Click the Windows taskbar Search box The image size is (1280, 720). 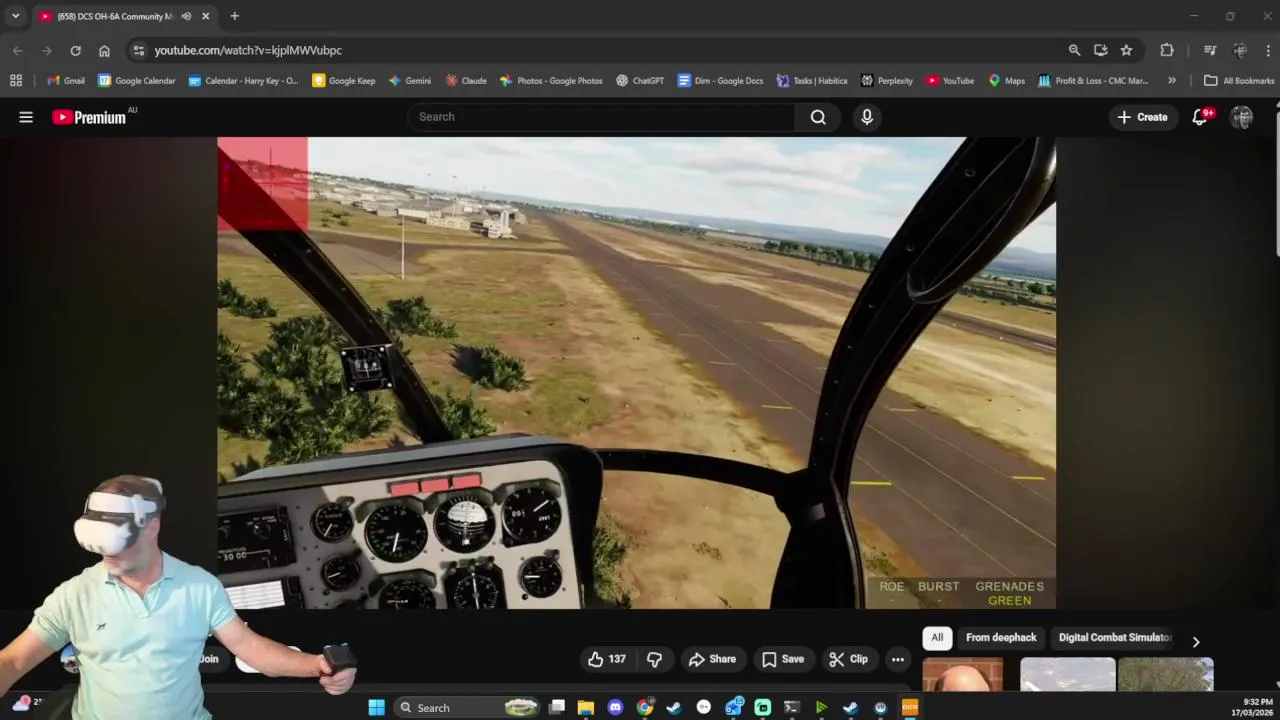tap(468, 707)
